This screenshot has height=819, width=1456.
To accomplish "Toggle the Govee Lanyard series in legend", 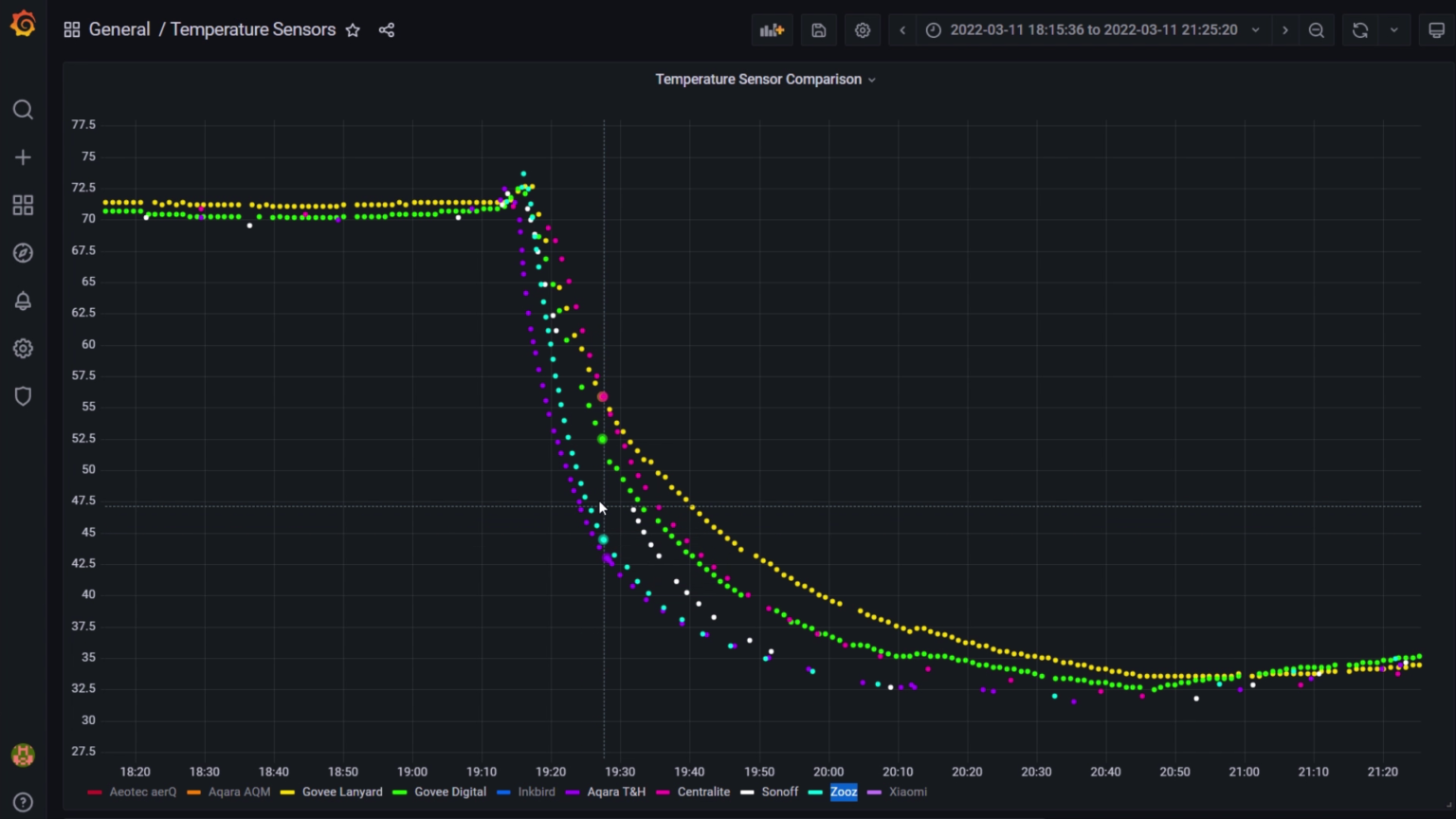I will tap(342, 792).
